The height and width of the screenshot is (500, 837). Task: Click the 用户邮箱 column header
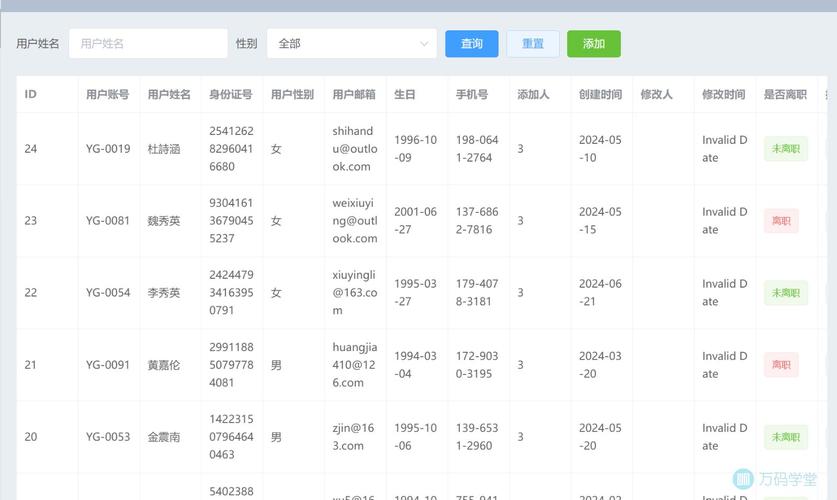coord(354,94)
